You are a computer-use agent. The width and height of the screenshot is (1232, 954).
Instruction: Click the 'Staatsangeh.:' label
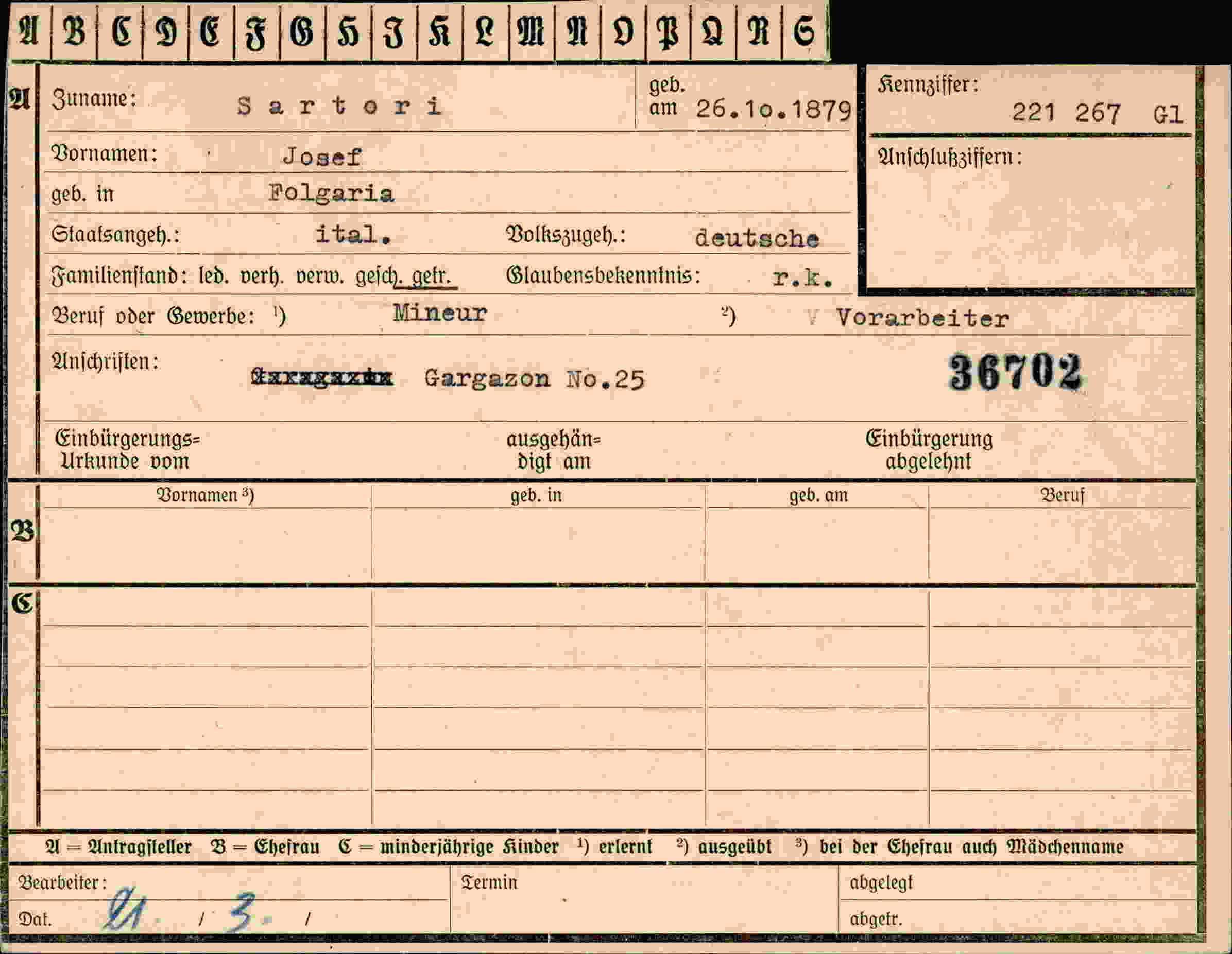(116, 235)
